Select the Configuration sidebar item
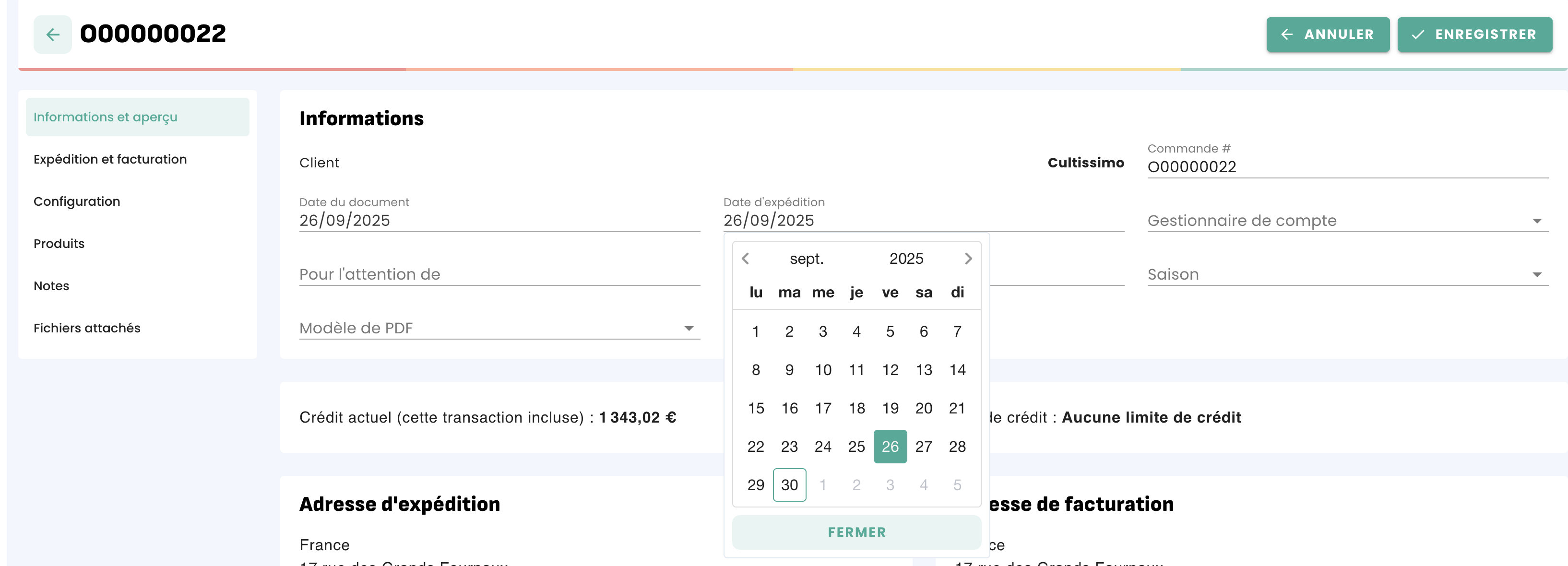The width and height of the screenshot is (1568, 566). [x=77, y=201]
